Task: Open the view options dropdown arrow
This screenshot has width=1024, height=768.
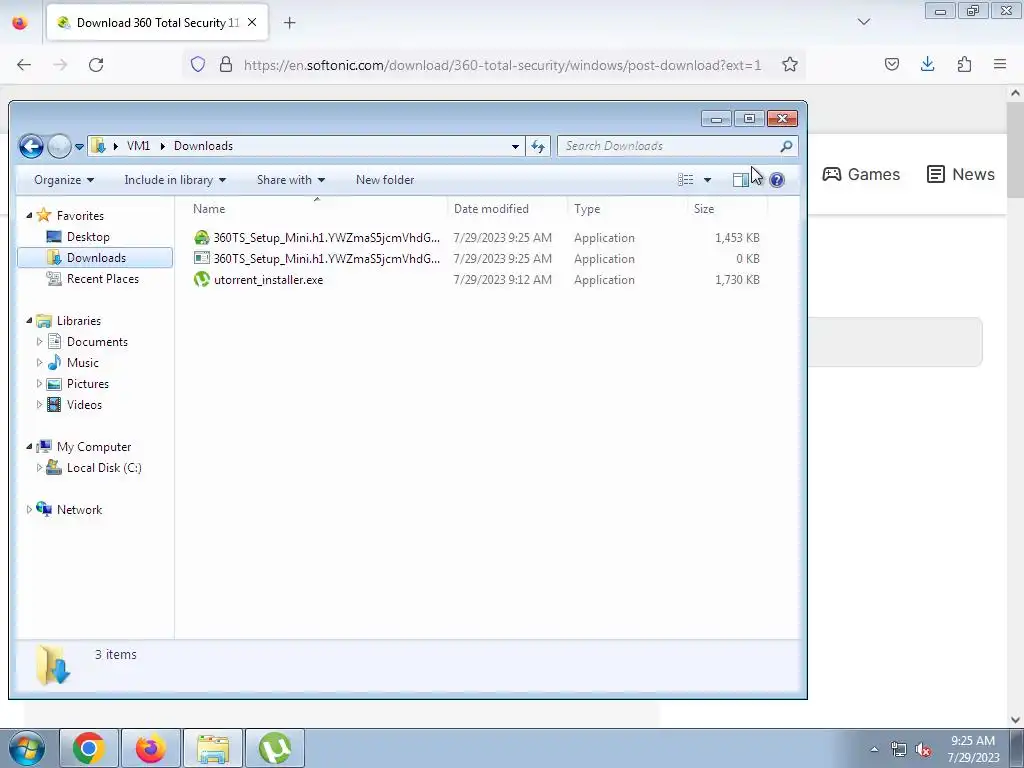Action: (707, 180)
